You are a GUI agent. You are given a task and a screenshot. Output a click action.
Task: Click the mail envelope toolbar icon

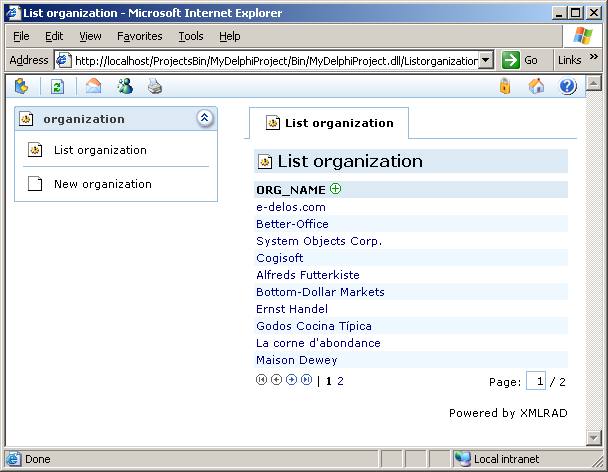[94, 86]
